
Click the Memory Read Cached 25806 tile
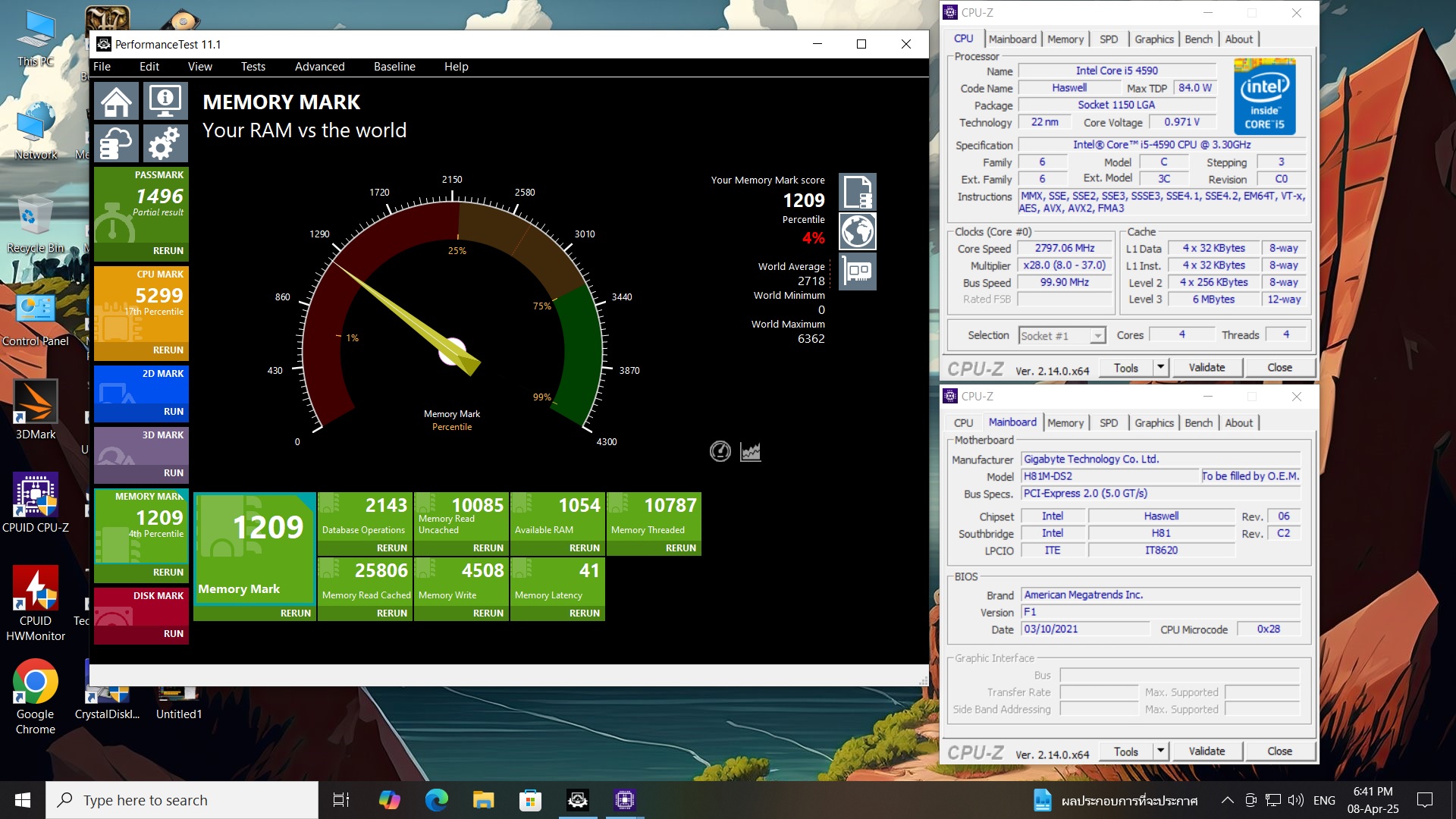pos(365,580)
